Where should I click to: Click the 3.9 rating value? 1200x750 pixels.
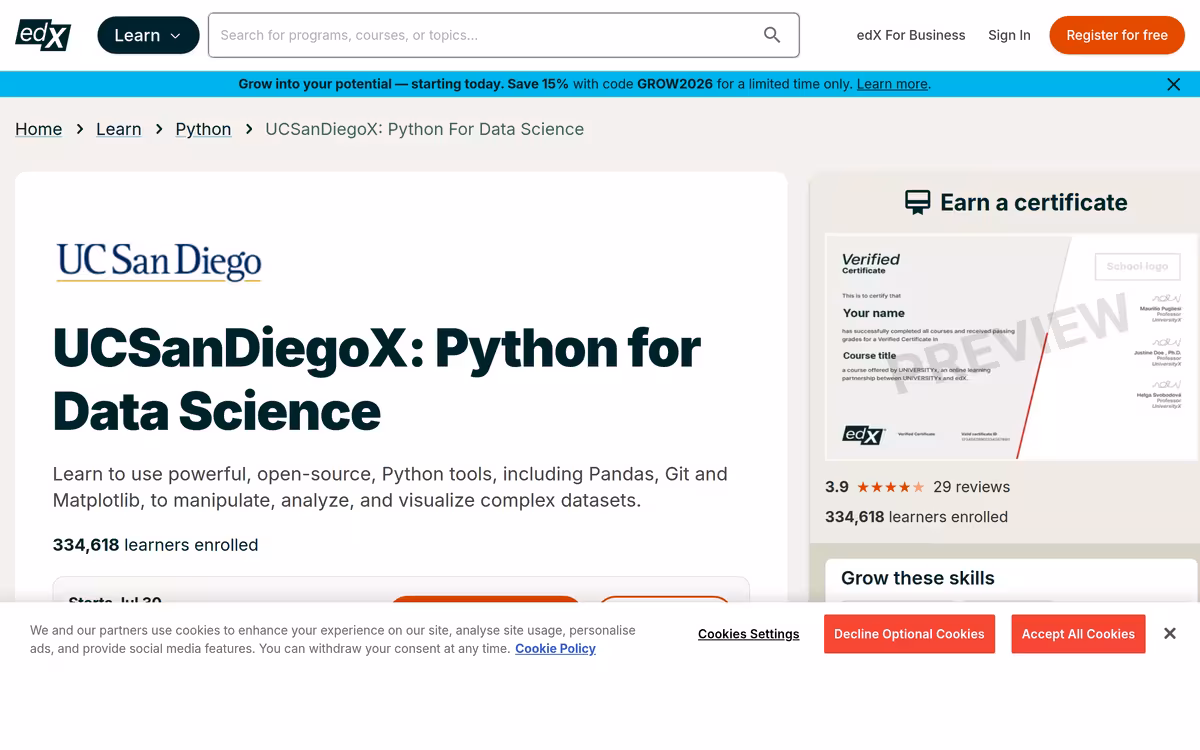click(x=837, y=487)
